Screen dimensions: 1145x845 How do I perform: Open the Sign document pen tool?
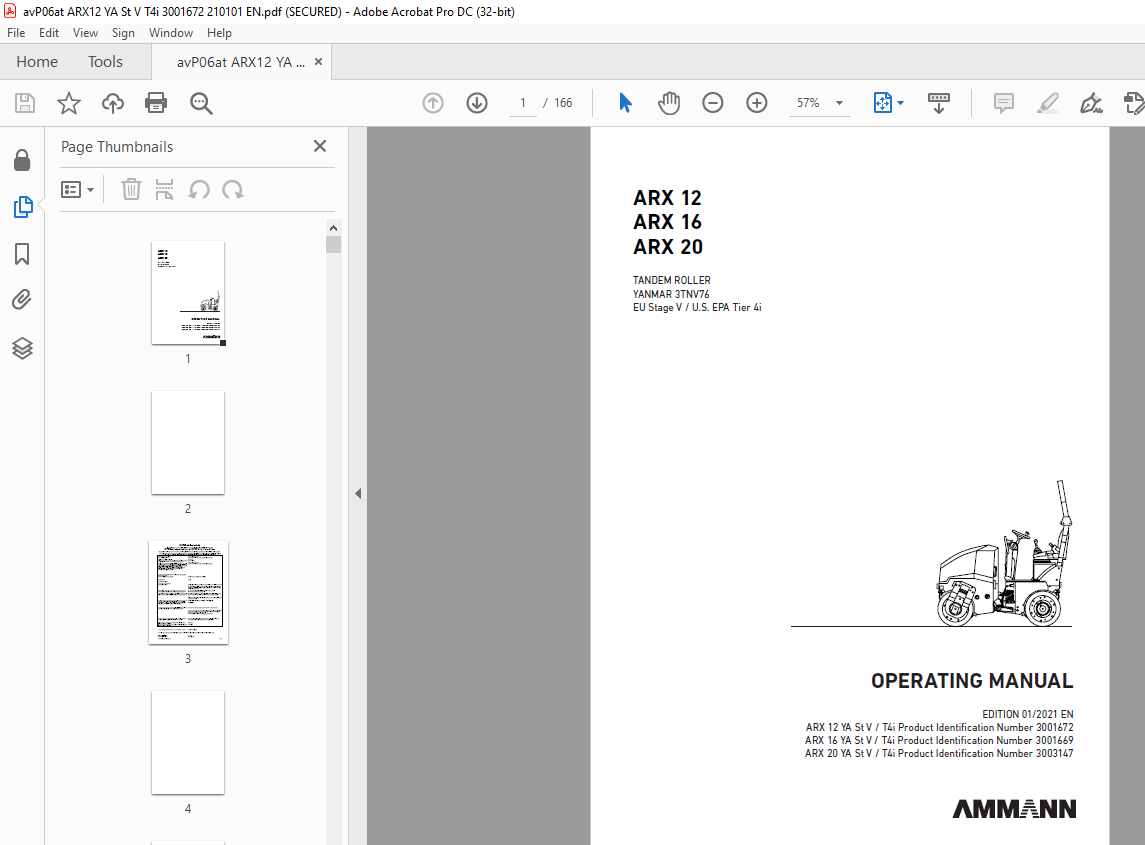(x=1091, y=103)
